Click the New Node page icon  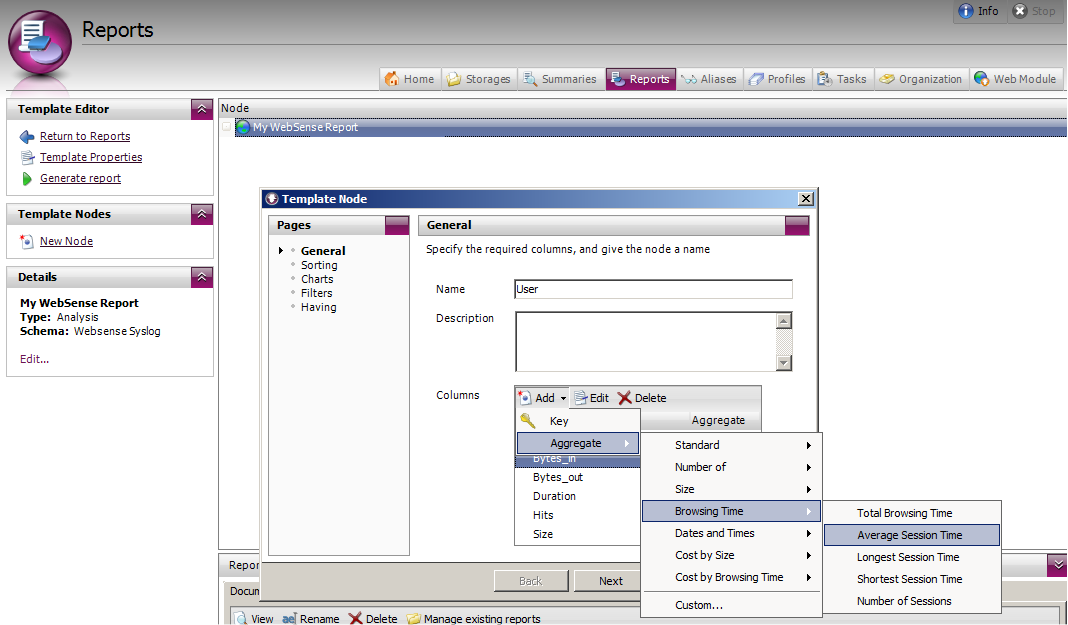(x=27, y=242)
